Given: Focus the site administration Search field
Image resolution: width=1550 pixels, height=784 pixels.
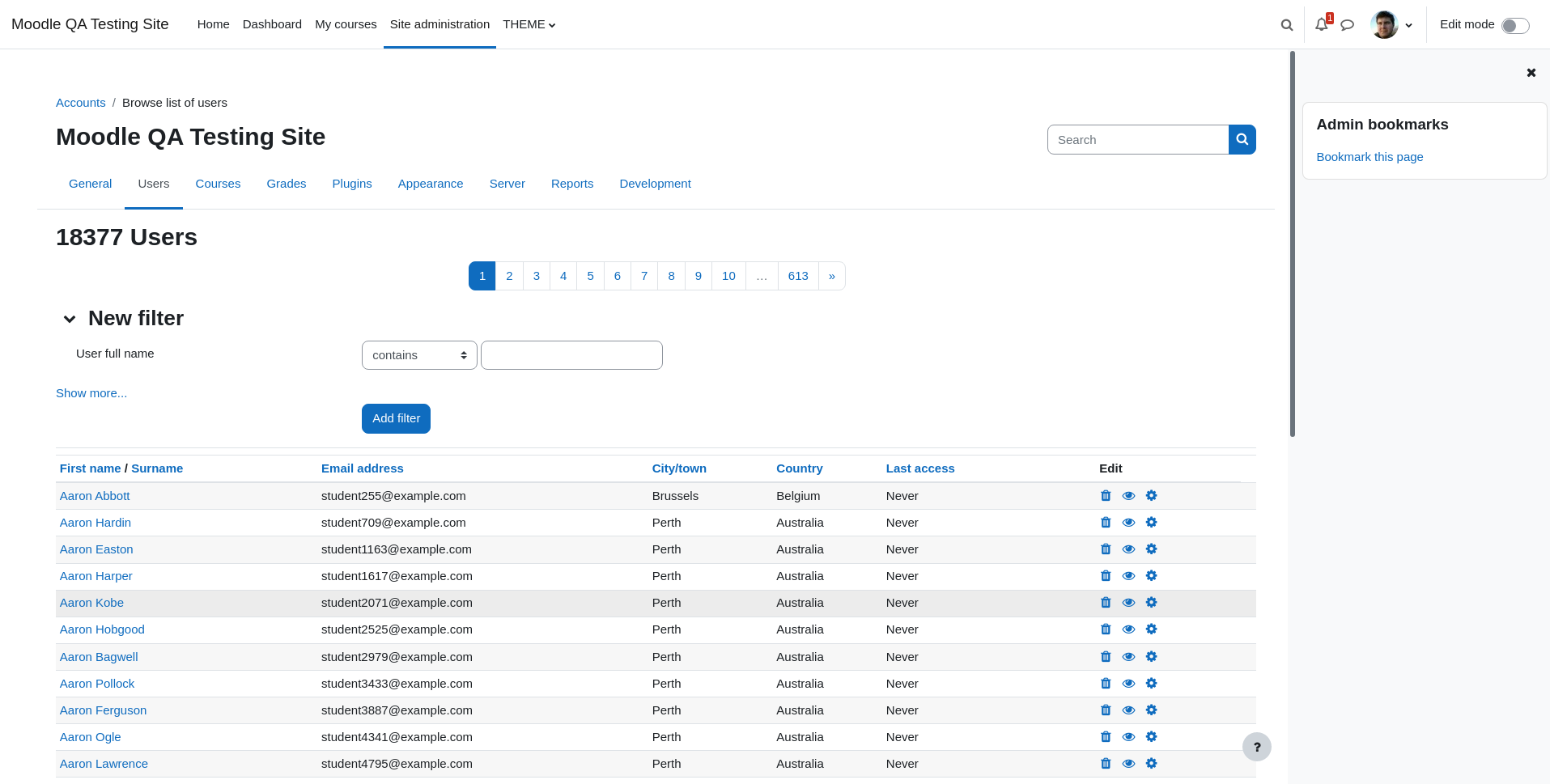Looking at the screenshot, I should click(1138, 140).
